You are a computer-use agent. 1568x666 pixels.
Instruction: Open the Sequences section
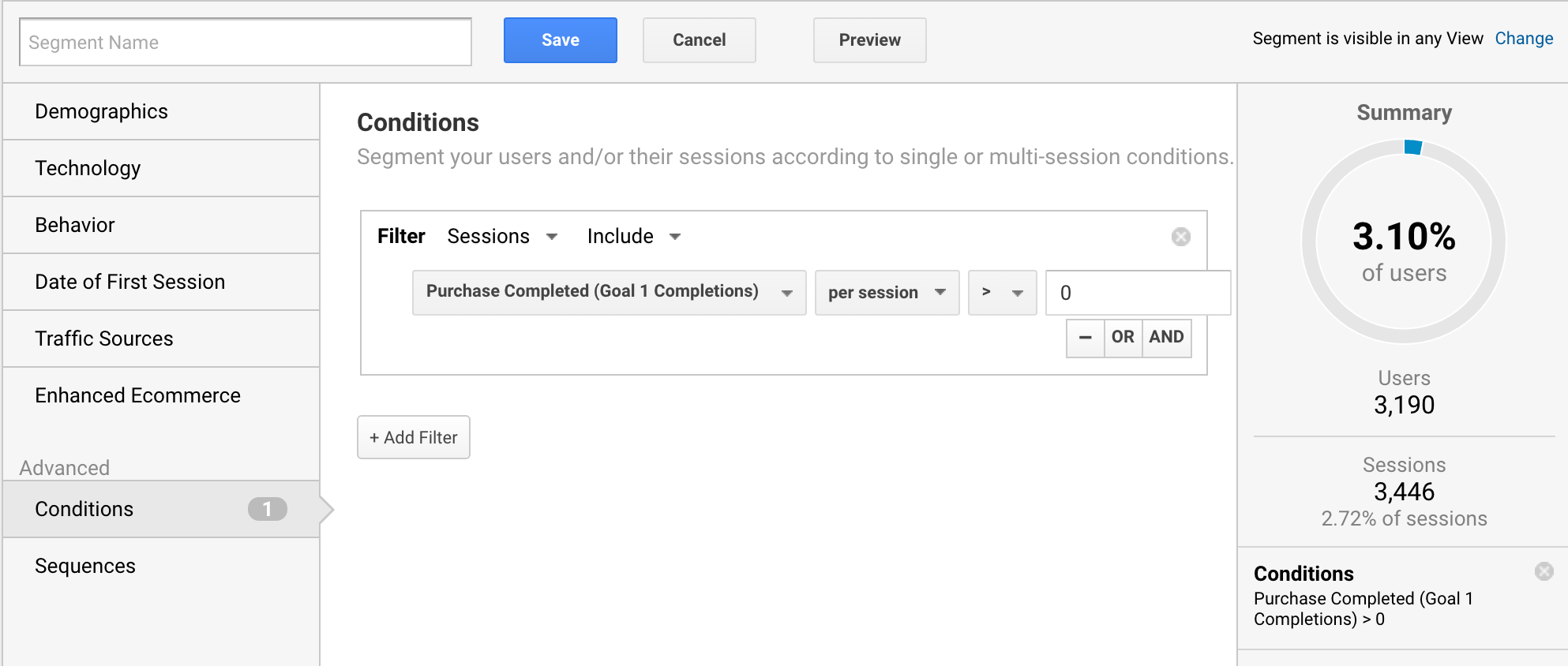tap(161, 566)
